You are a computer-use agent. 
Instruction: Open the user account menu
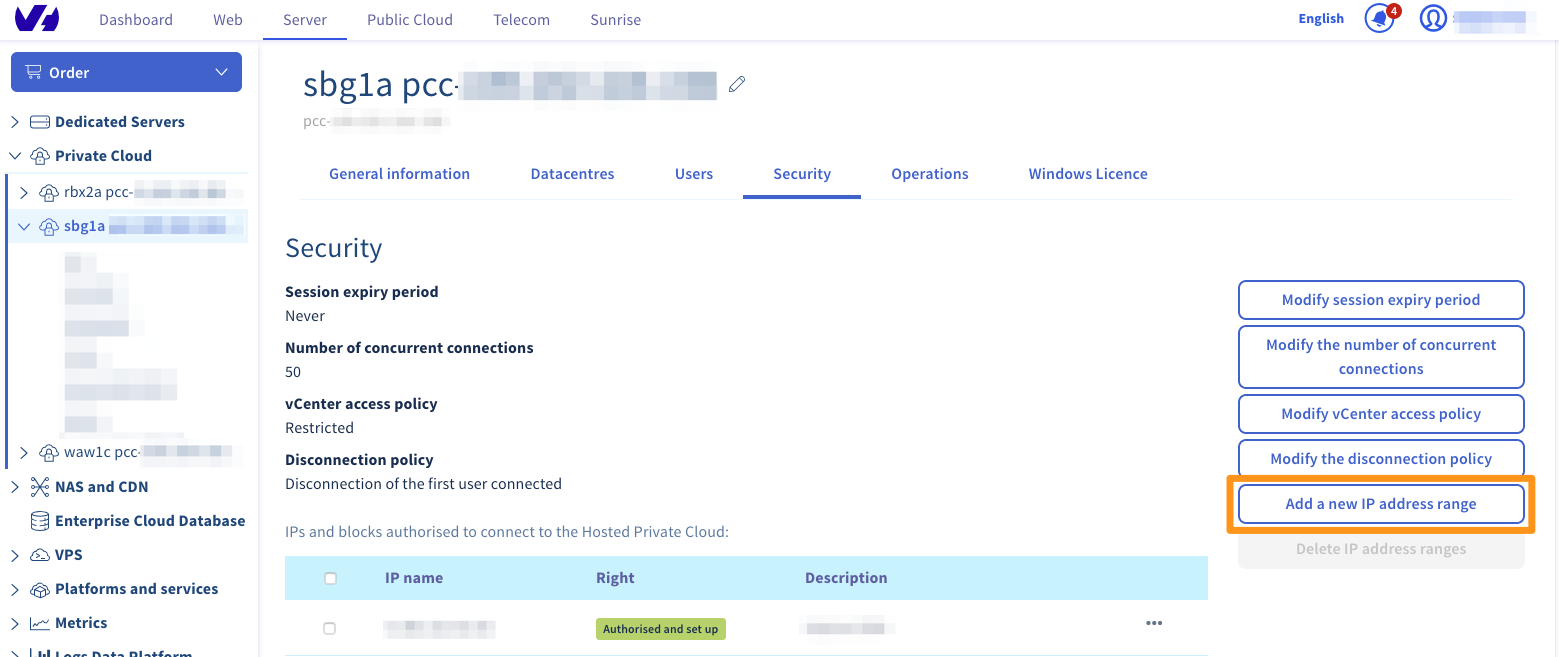click(1433, 17)
